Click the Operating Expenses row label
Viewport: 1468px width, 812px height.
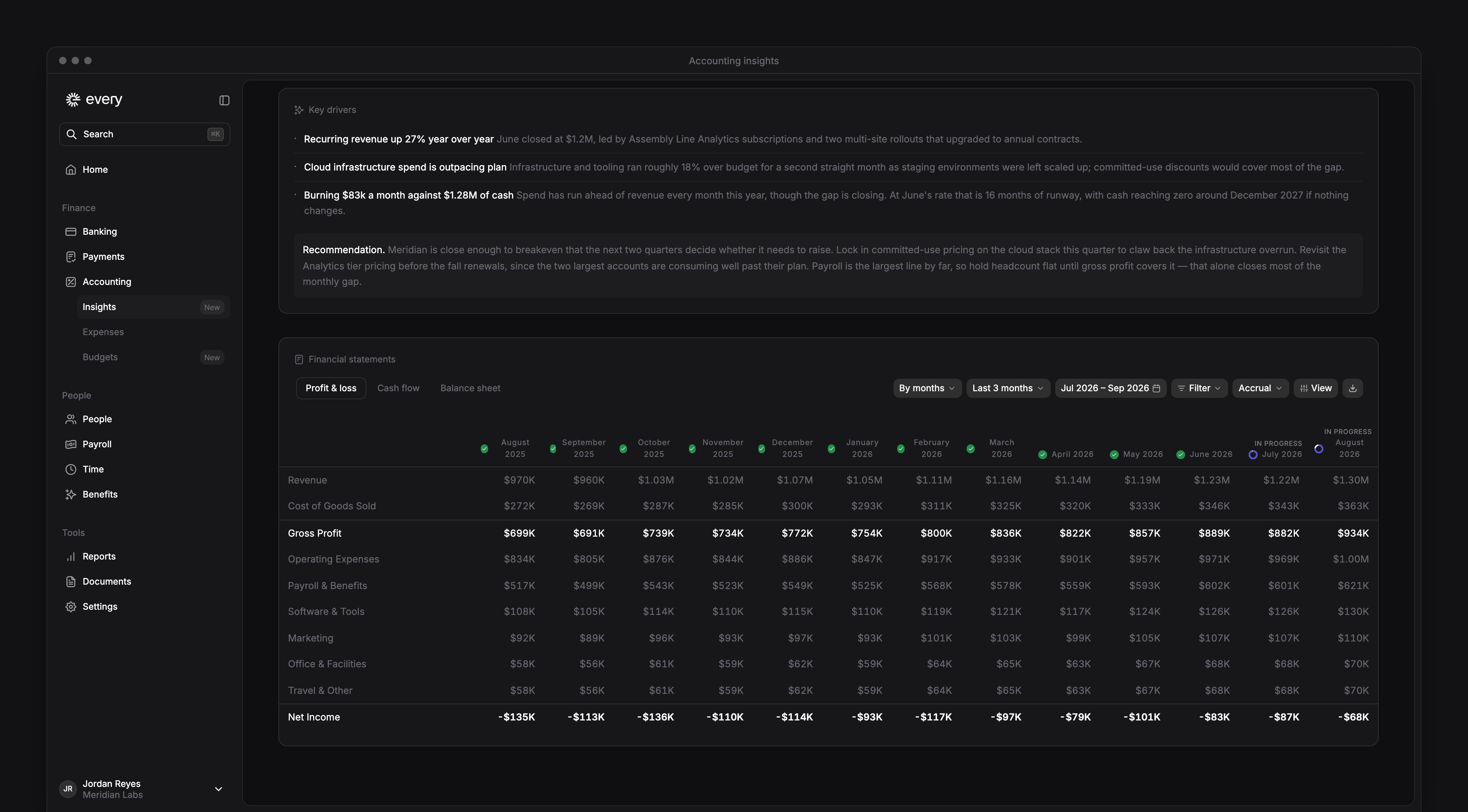coord(333,560)
